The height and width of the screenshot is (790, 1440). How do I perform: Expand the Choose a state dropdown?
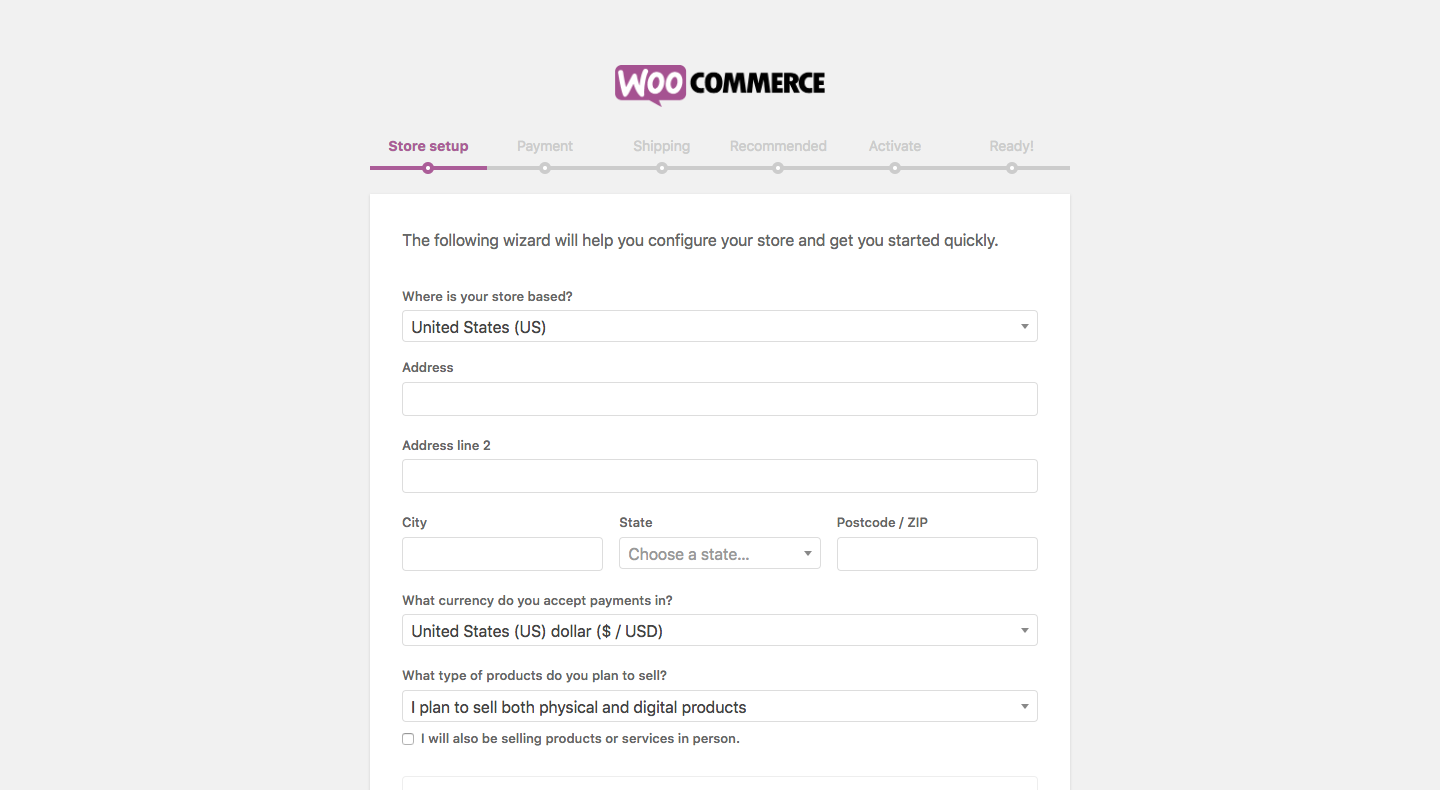(720, 553)
